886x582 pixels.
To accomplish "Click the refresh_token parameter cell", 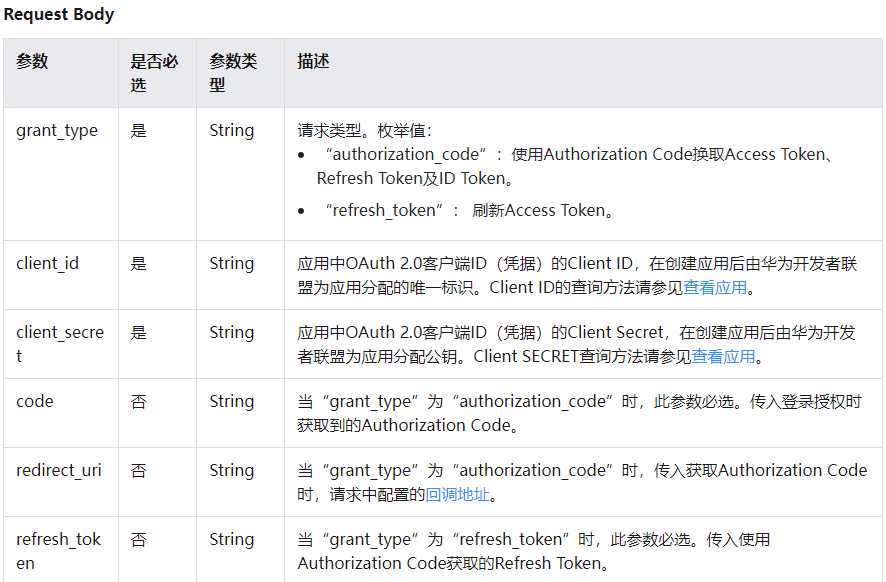I will (x=59, y=551).
